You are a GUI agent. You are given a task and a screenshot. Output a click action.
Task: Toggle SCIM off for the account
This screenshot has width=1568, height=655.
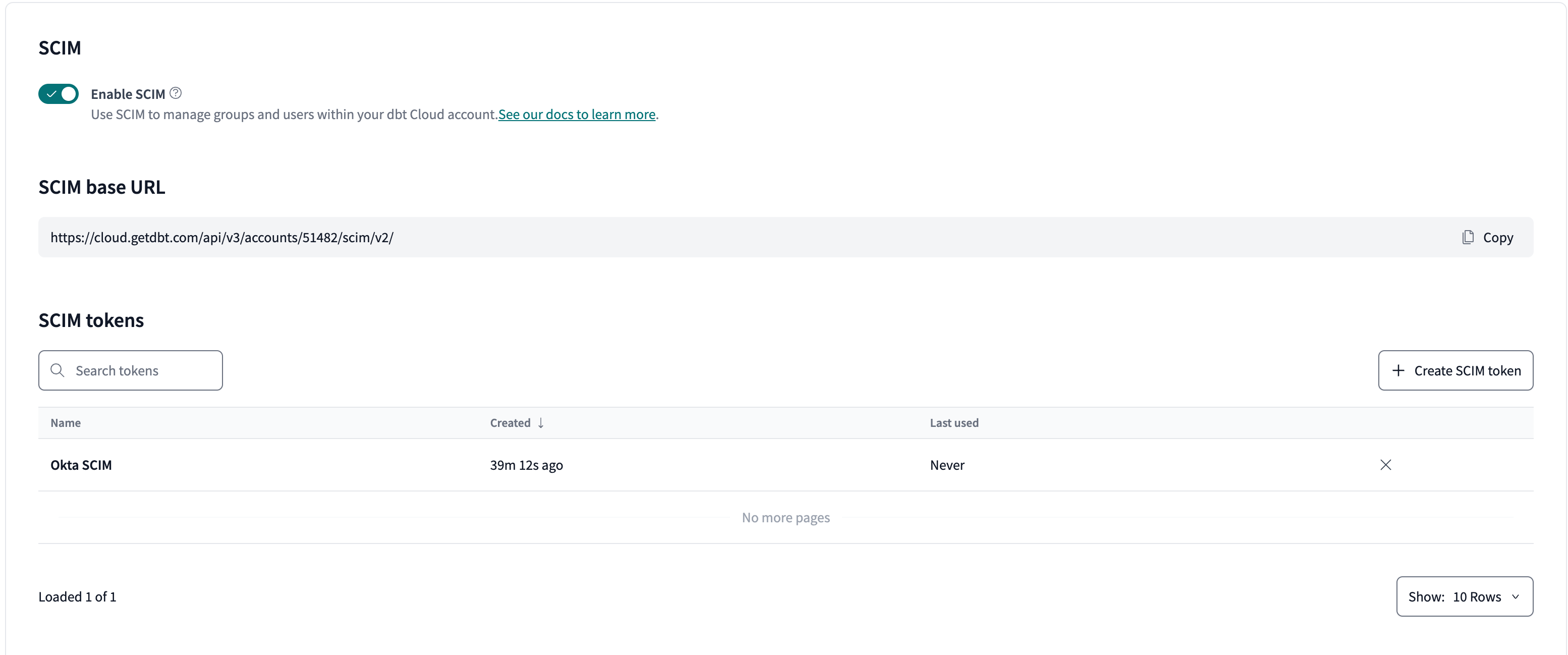point(58,94)
